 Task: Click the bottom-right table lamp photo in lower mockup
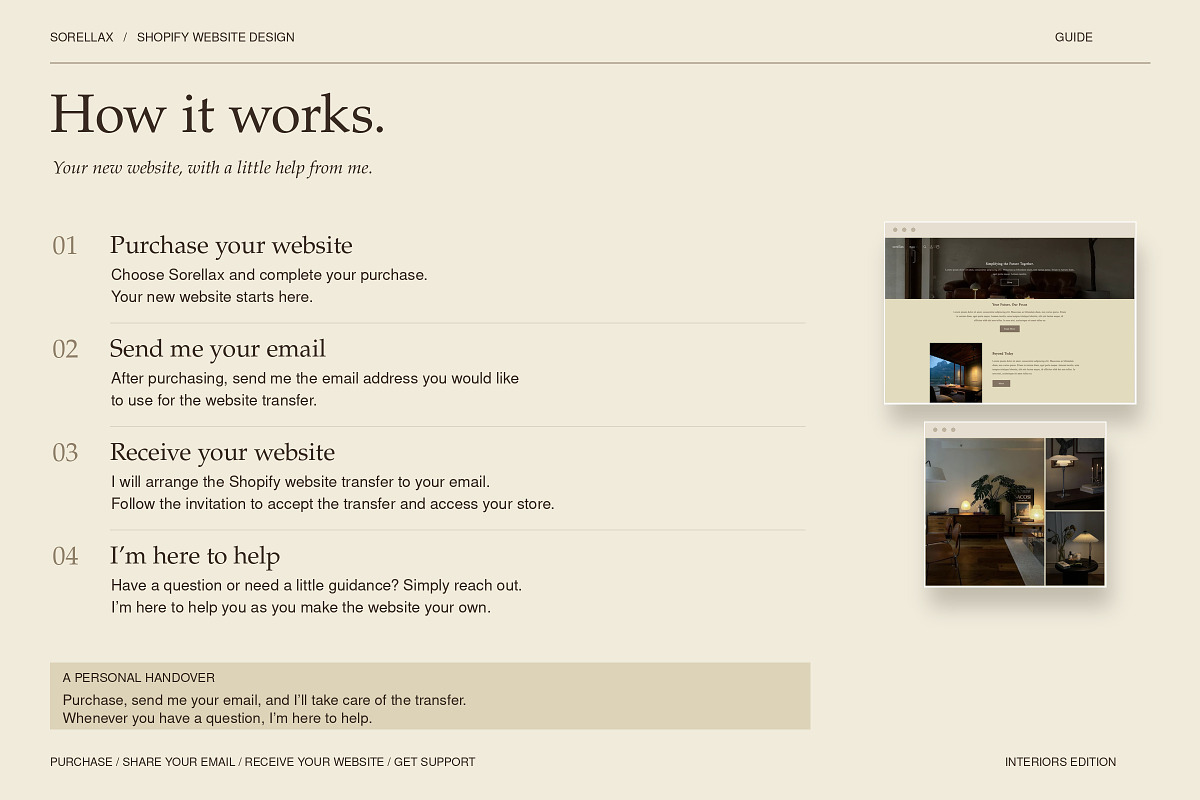(1075, 549)
